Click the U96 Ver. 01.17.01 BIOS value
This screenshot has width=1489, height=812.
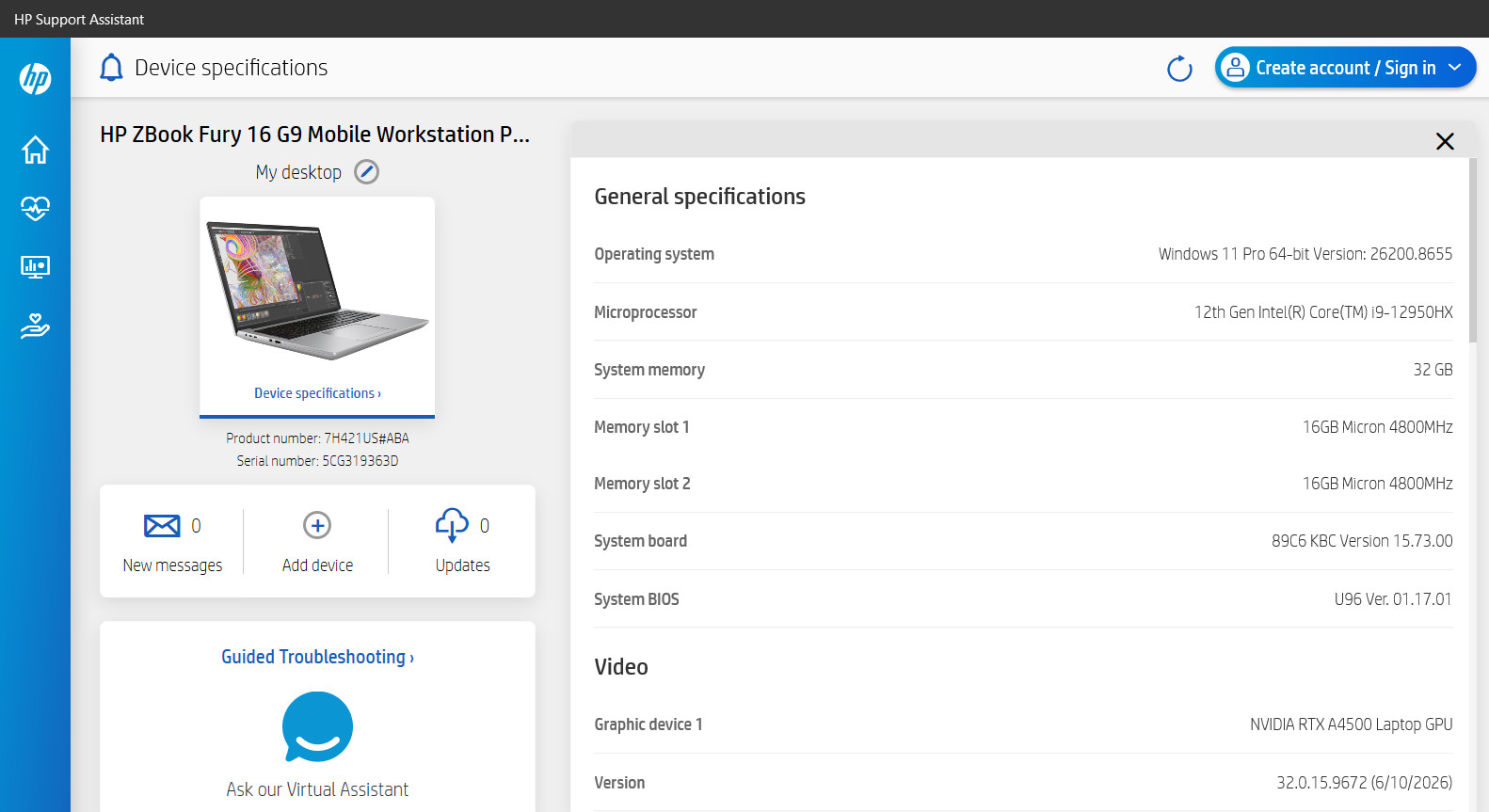tap(1393, 599)
